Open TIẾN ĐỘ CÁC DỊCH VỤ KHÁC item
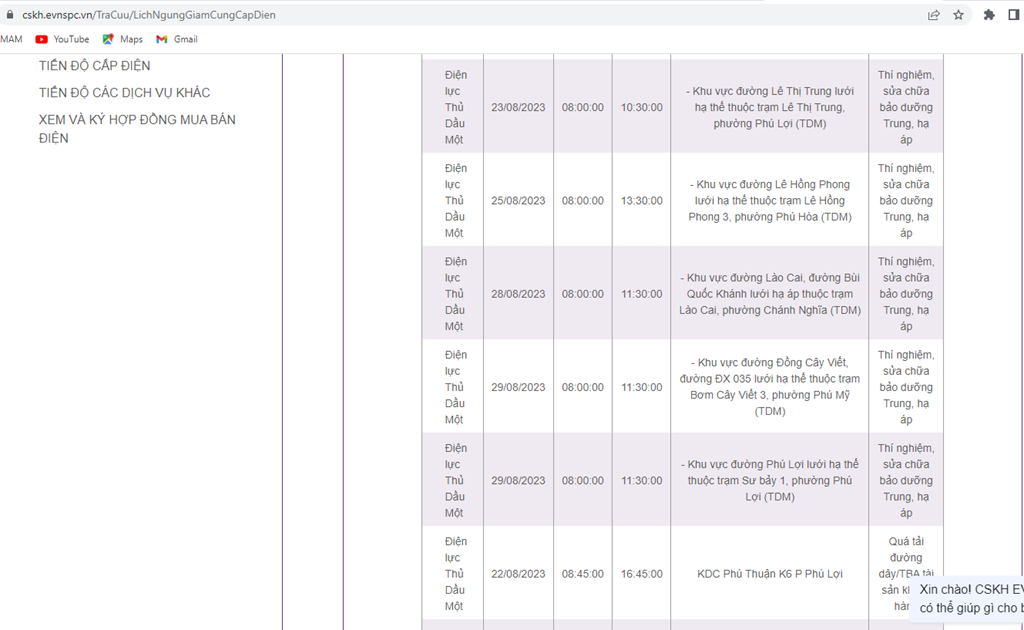1024x630 pixels. (124, 93)
